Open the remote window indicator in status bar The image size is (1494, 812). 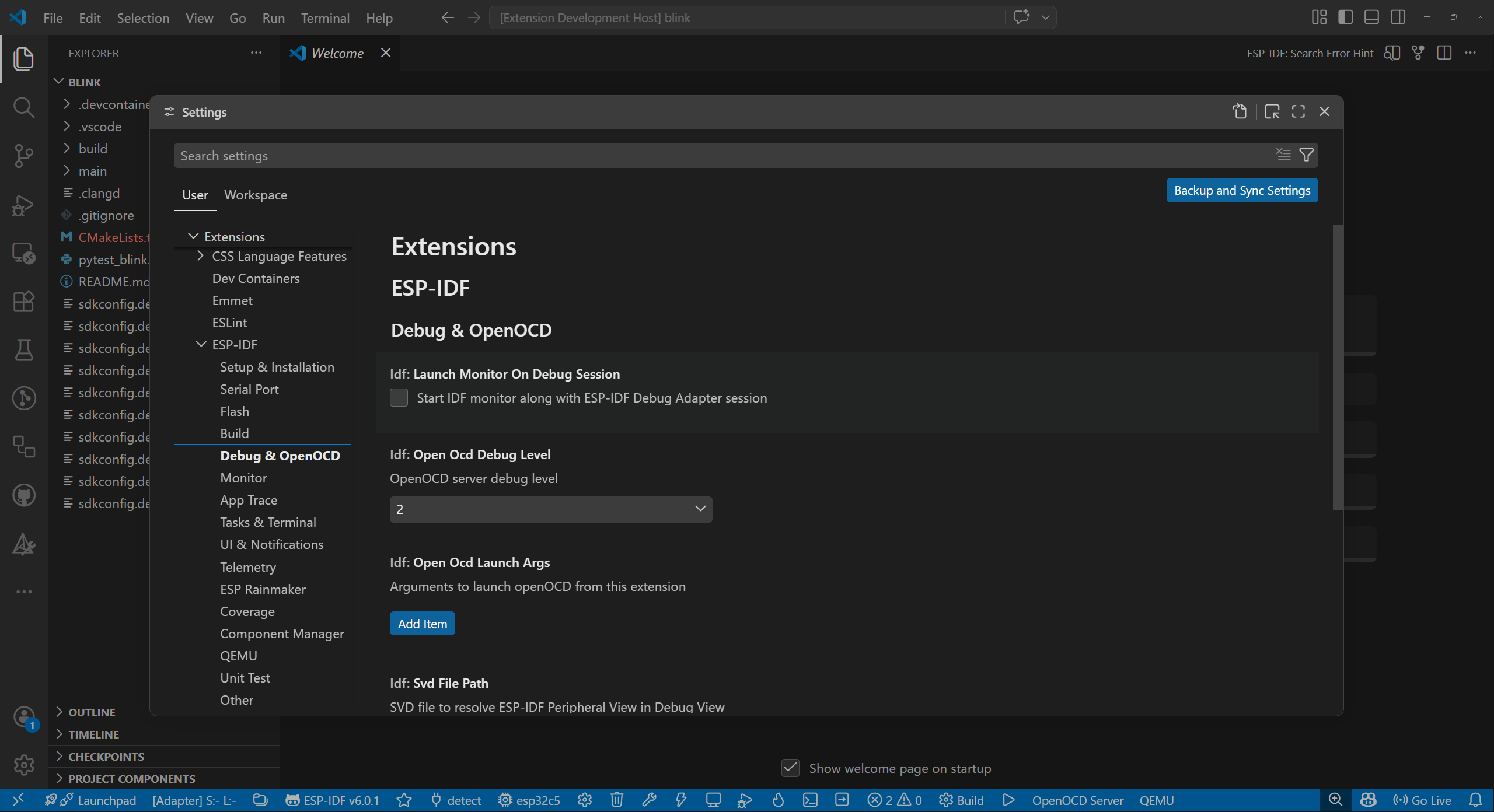coord(18,800)
